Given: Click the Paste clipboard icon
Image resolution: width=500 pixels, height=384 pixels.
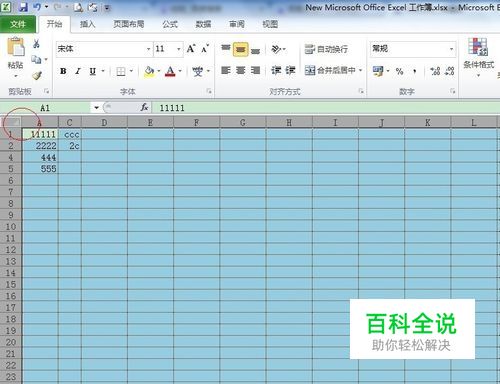Looking at the screenshot, I should pyautogui.click(x=16, y=47).
